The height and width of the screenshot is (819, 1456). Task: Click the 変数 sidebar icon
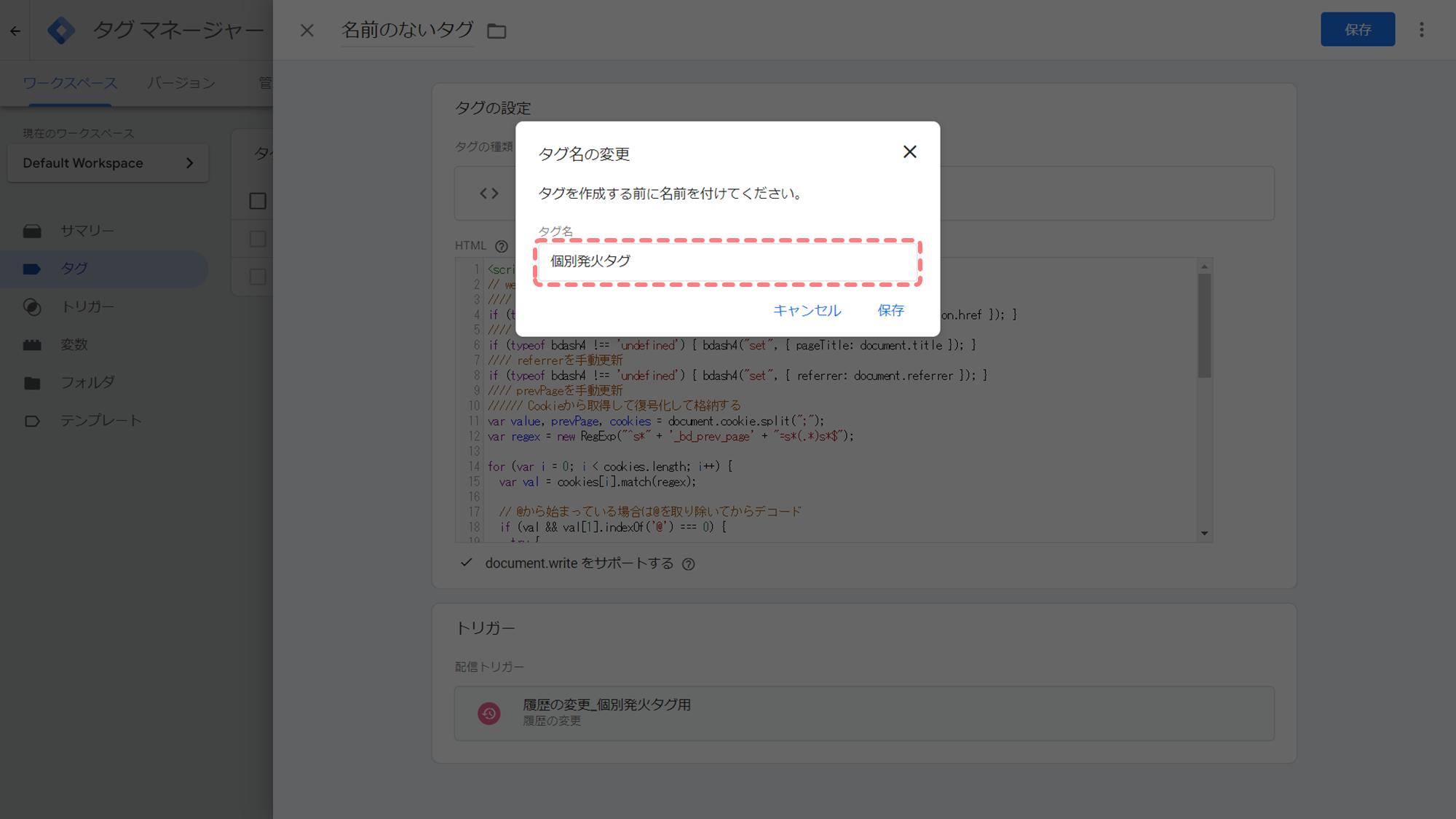(32, 345)
